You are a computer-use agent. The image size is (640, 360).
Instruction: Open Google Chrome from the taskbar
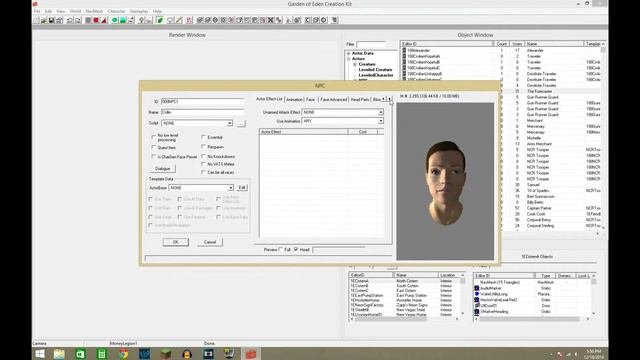(x=123, y=354)
